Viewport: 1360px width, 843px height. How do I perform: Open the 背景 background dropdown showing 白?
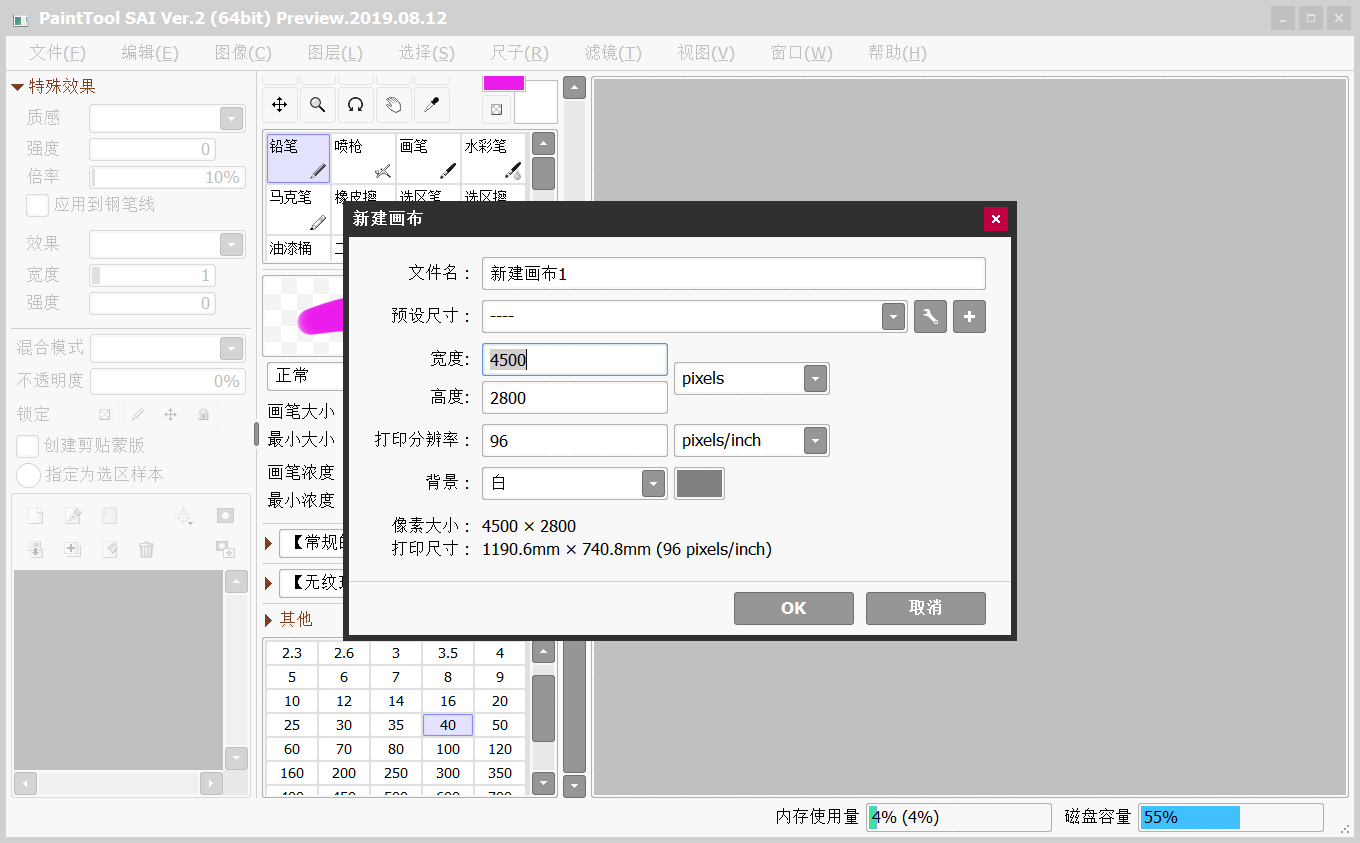(x=574, y=483)
